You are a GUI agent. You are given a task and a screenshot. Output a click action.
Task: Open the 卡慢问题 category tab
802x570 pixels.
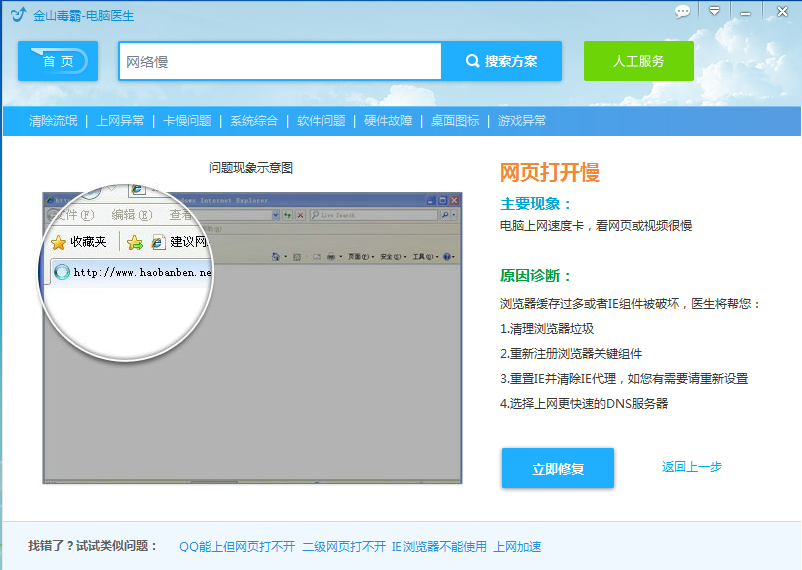coord(187,121)
